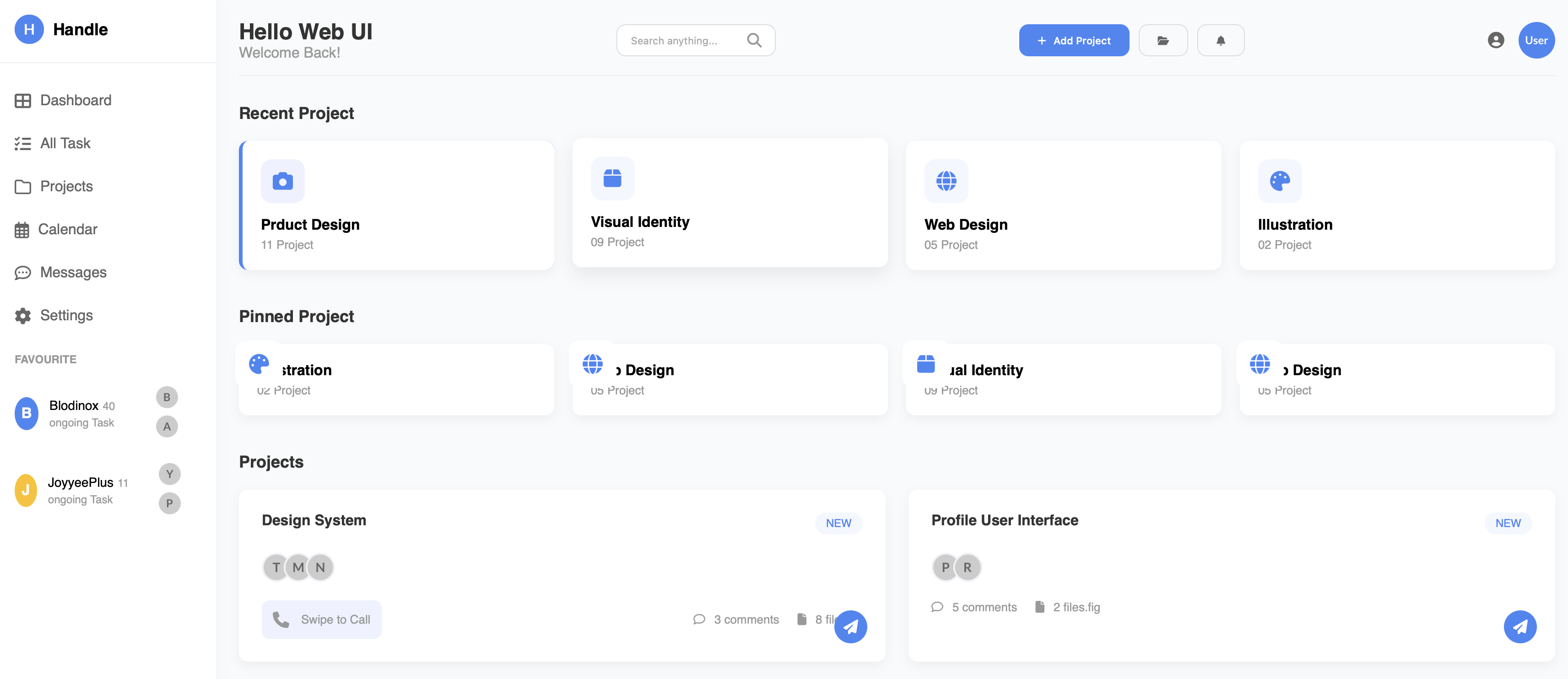This screenshot has width=1568, height=679.
Task: Click the search magnifier icon
Action: pyautogui.click(x=754, y=40)
